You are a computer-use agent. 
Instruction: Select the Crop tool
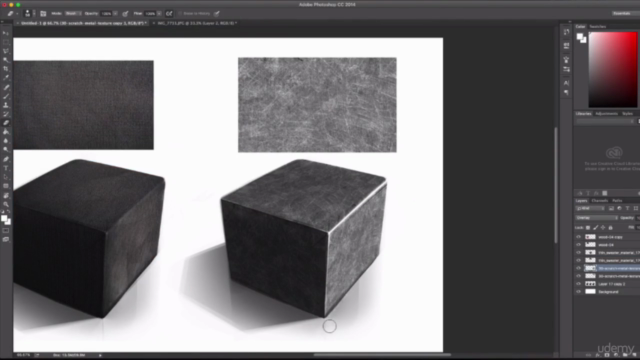6,69
